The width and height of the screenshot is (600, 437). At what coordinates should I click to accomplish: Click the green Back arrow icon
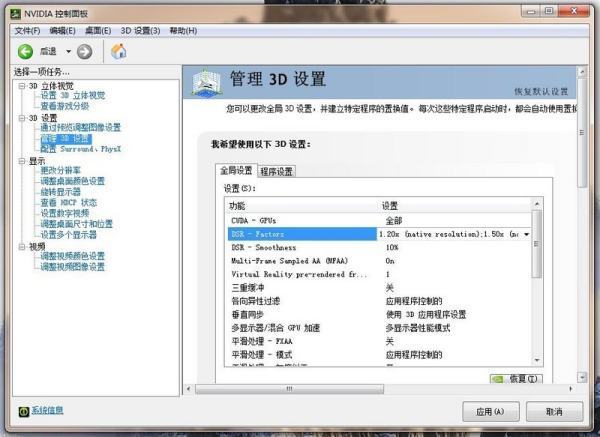(x=25, y=52)
